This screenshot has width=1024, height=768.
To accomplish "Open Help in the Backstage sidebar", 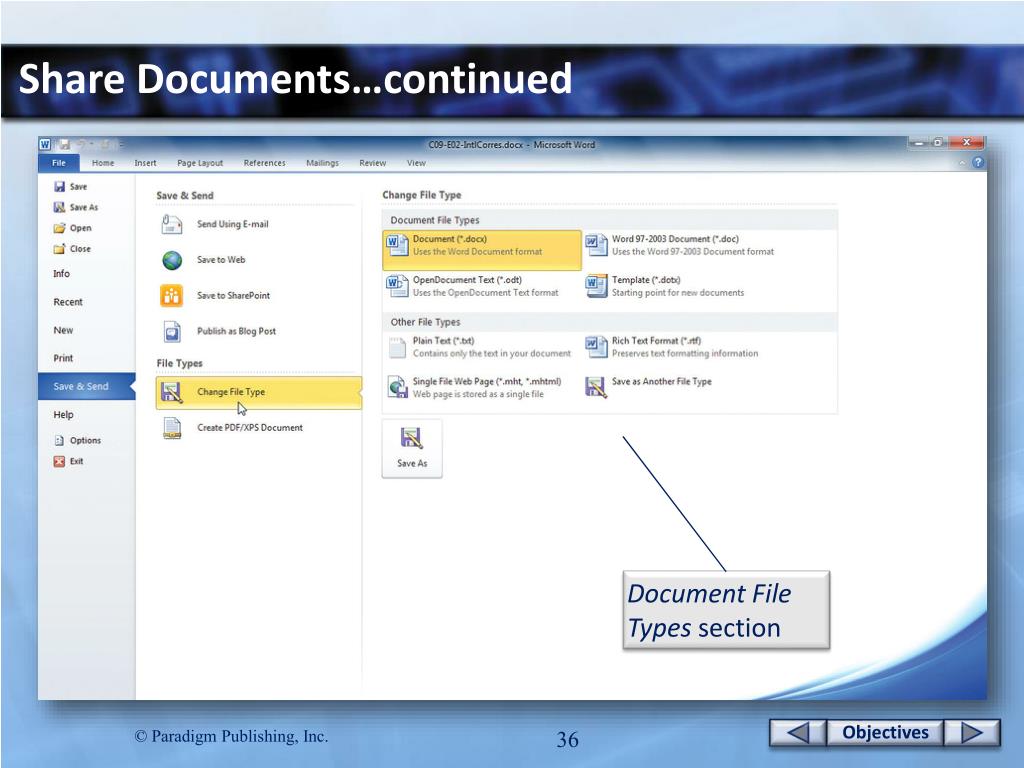I will (63, 415).
